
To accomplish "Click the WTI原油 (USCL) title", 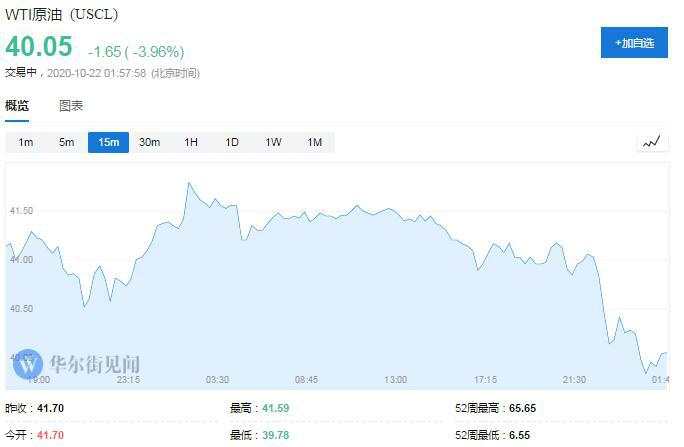I will coord(61,14).
